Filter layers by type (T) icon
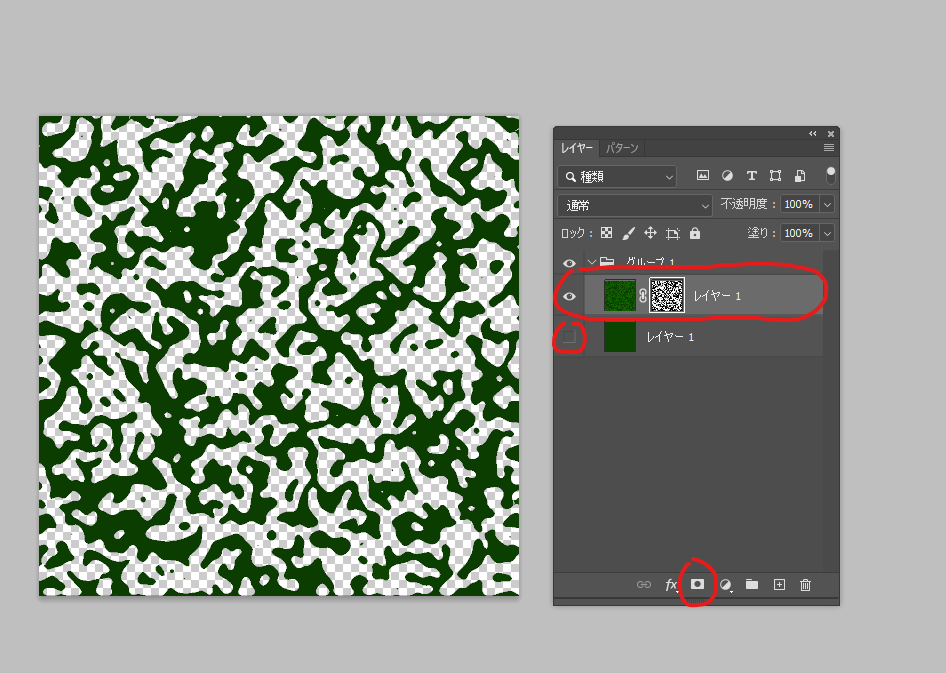Image resolution: width=946 pixels, height=673 pixels. click(752, 176)
